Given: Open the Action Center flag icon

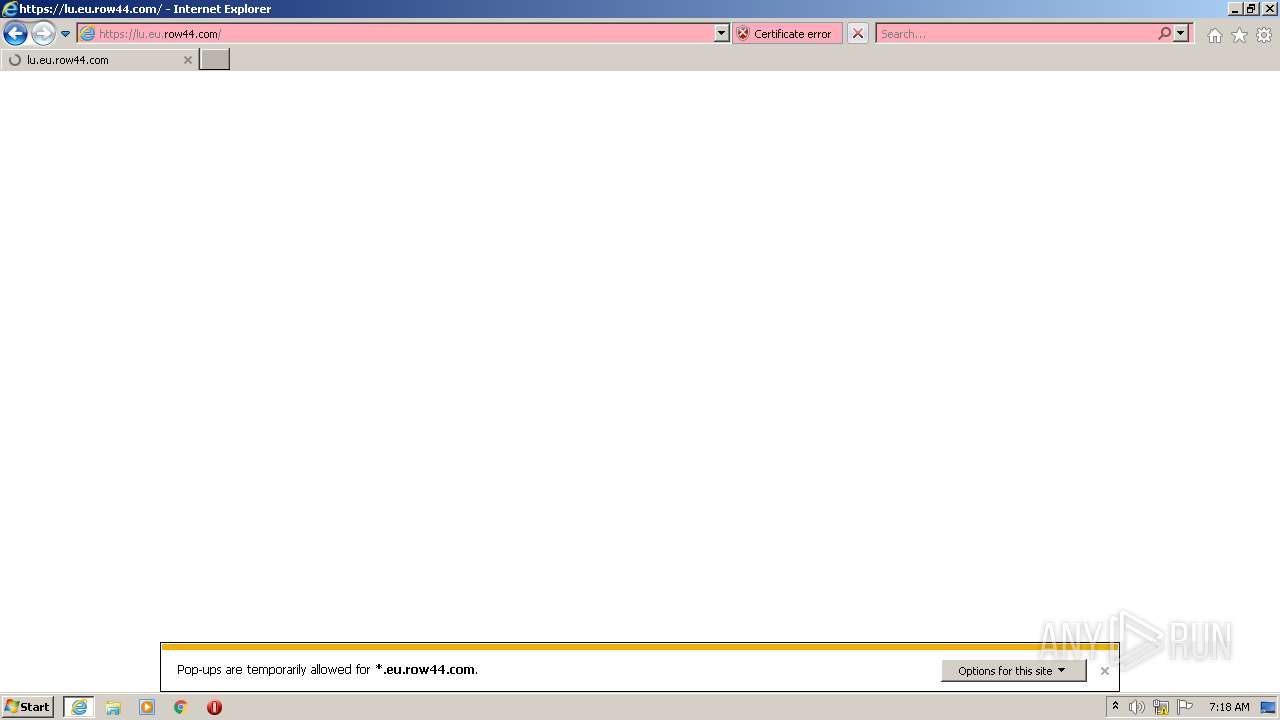Looking at the screenshot, I should 1185,707.
